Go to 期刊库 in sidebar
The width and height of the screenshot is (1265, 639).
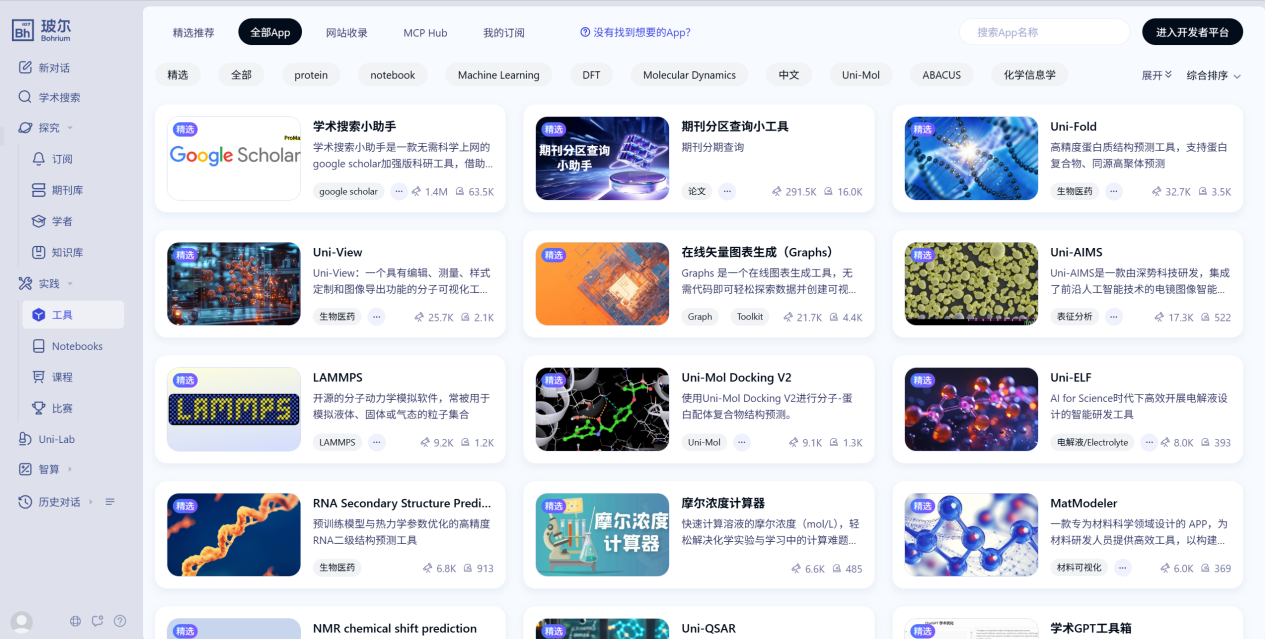pos(67,190)
